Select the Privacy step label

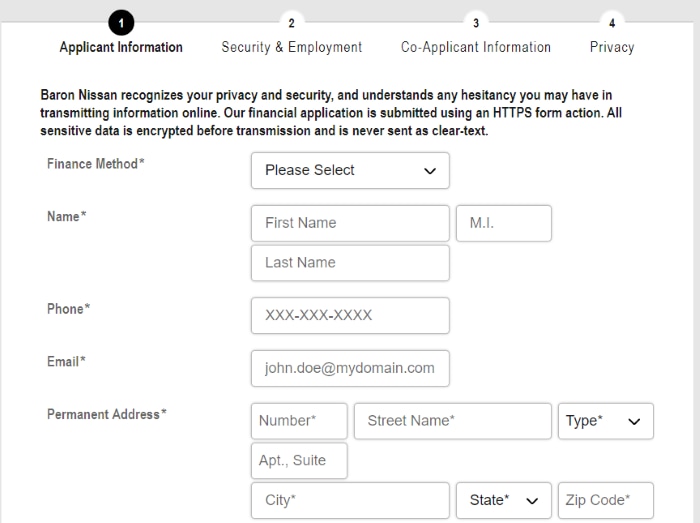point(612,47)
